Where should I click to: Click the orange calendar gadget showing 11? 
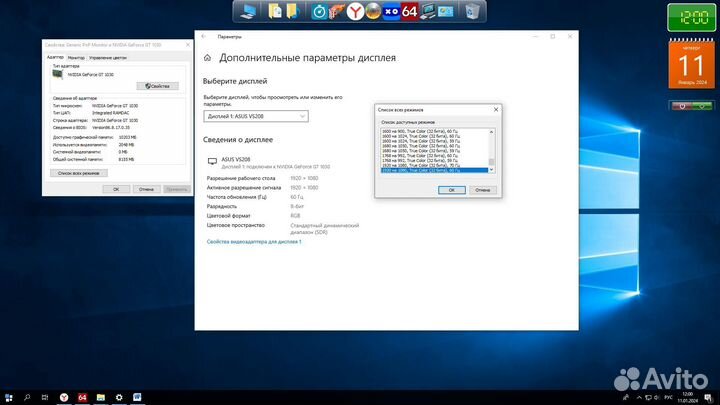coord(692,64)
